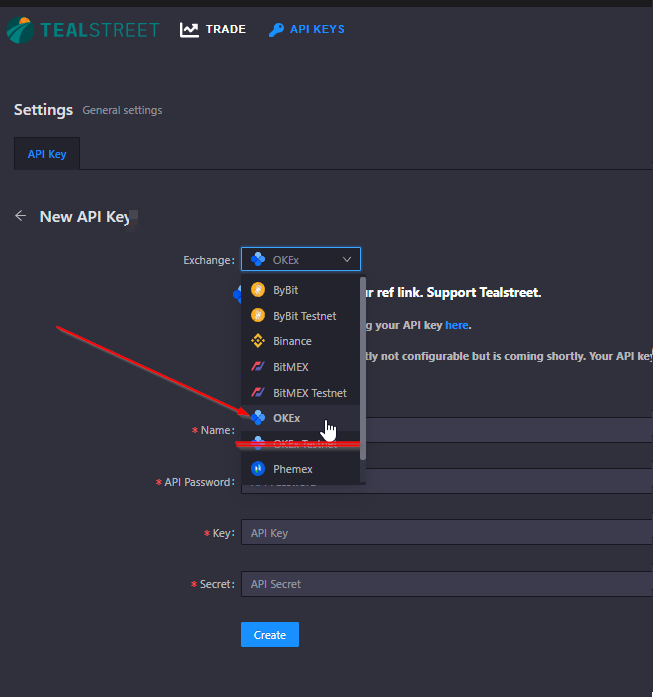Screen dimensions: 653x697
Task: Select ByBit Testnet option
Action: coord(300,316)
